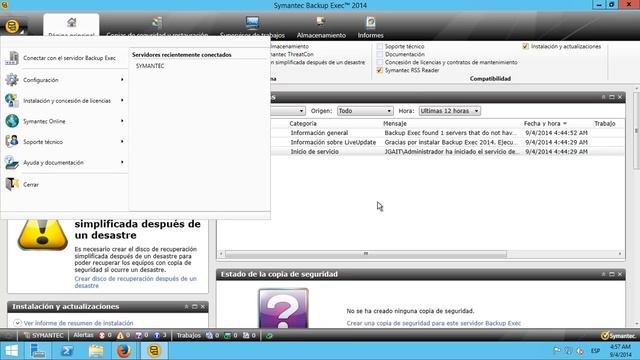This screenshot has height=360, width=640.
Task: Switch to the Informes tab
Action: (371, 26)
